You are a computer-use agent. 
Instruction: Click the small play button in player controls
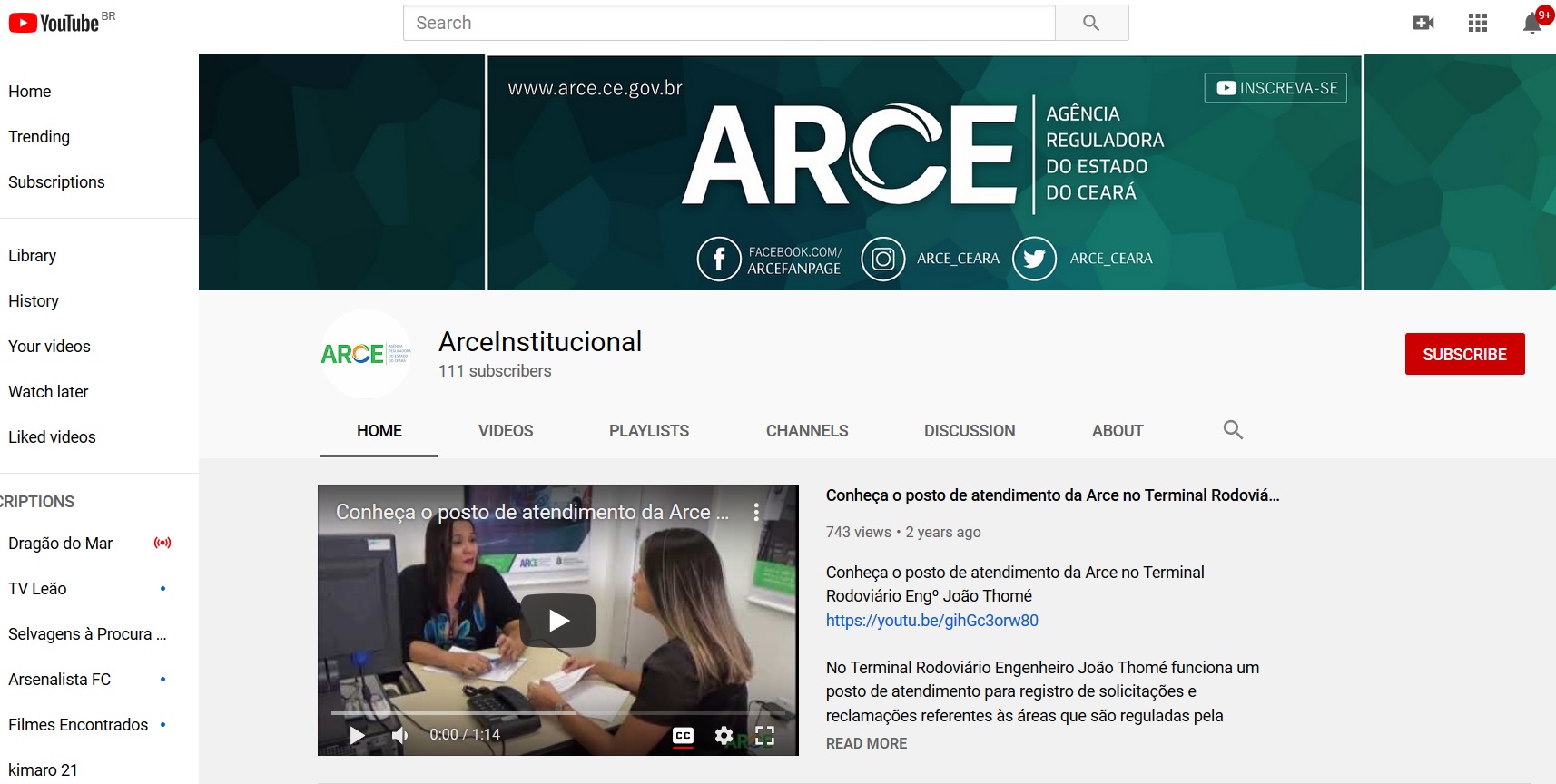click(x=357, y=735)
